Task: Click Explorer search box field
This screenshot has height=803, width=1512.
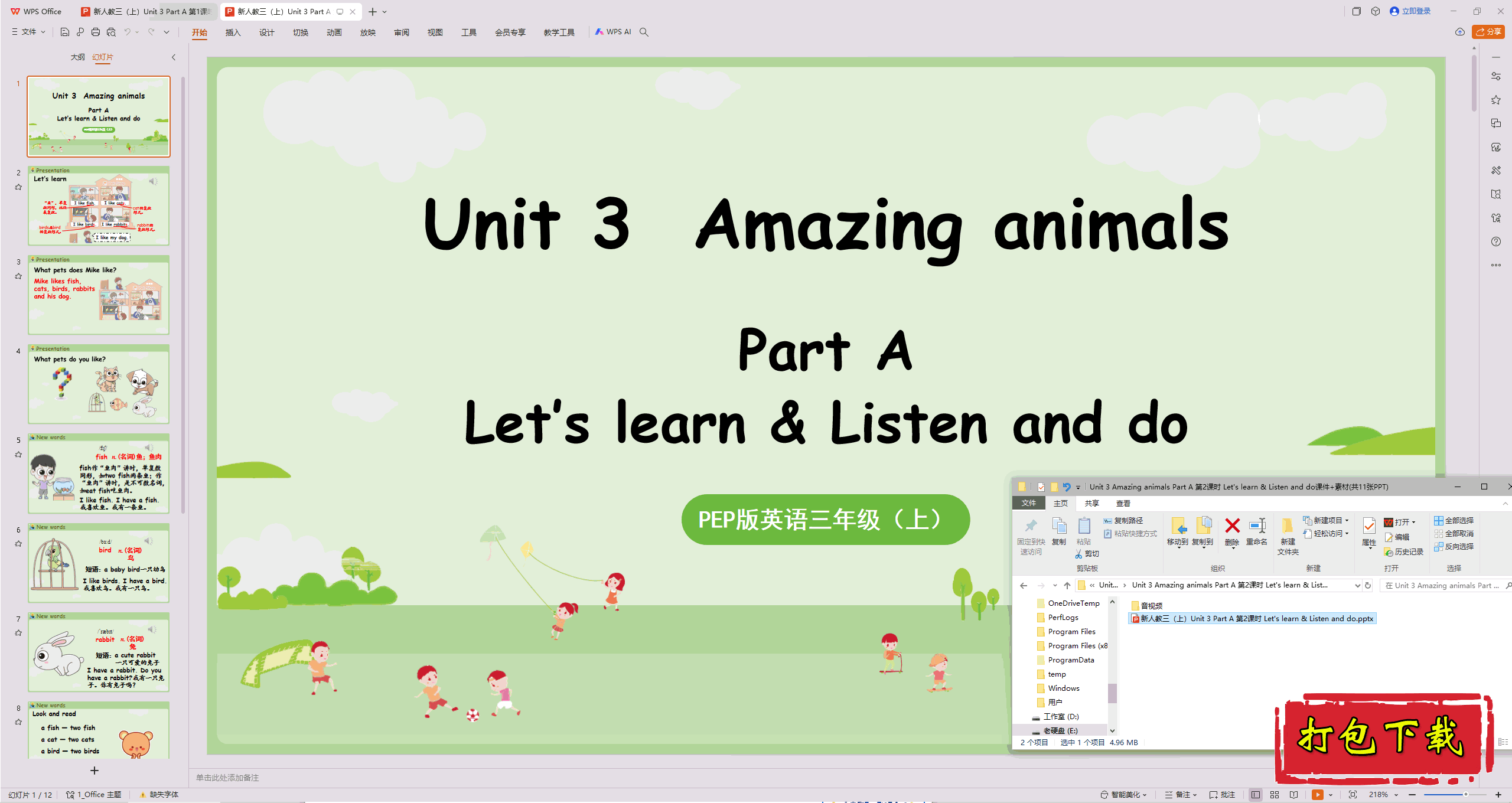Action: click(x=1445, y=585)
